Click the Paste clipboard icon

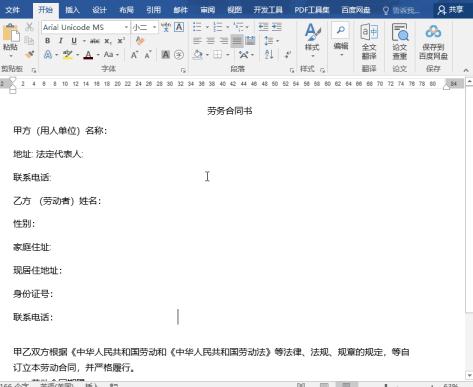[10, 33]
